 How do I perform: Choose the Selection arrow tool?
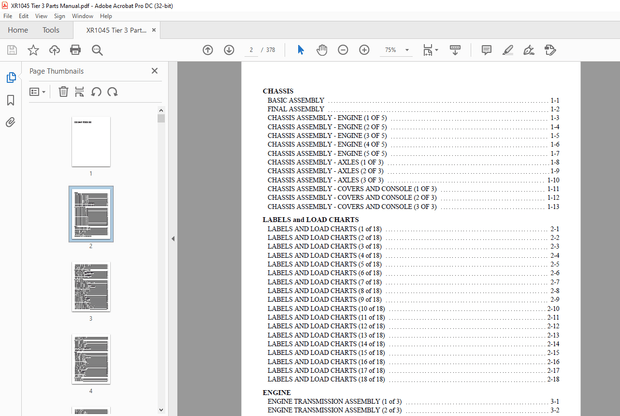tap(301, 50)
